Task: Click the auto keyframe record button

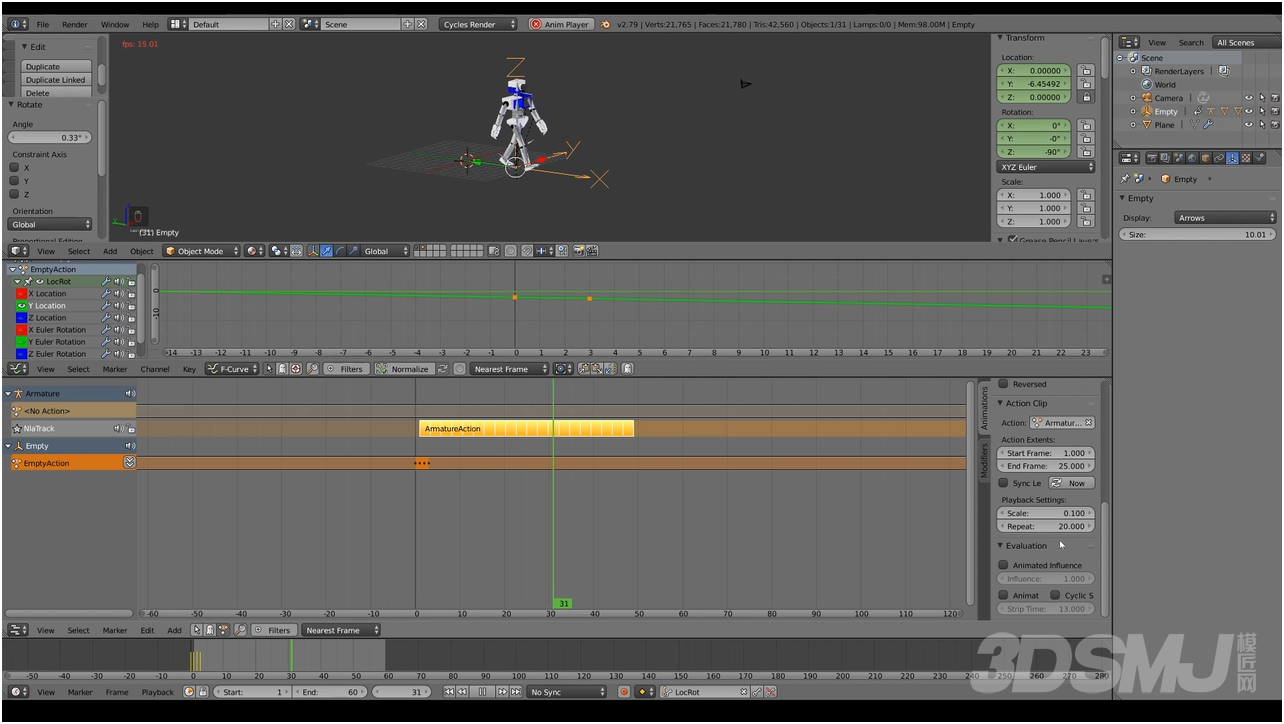Action: (624, 692)
